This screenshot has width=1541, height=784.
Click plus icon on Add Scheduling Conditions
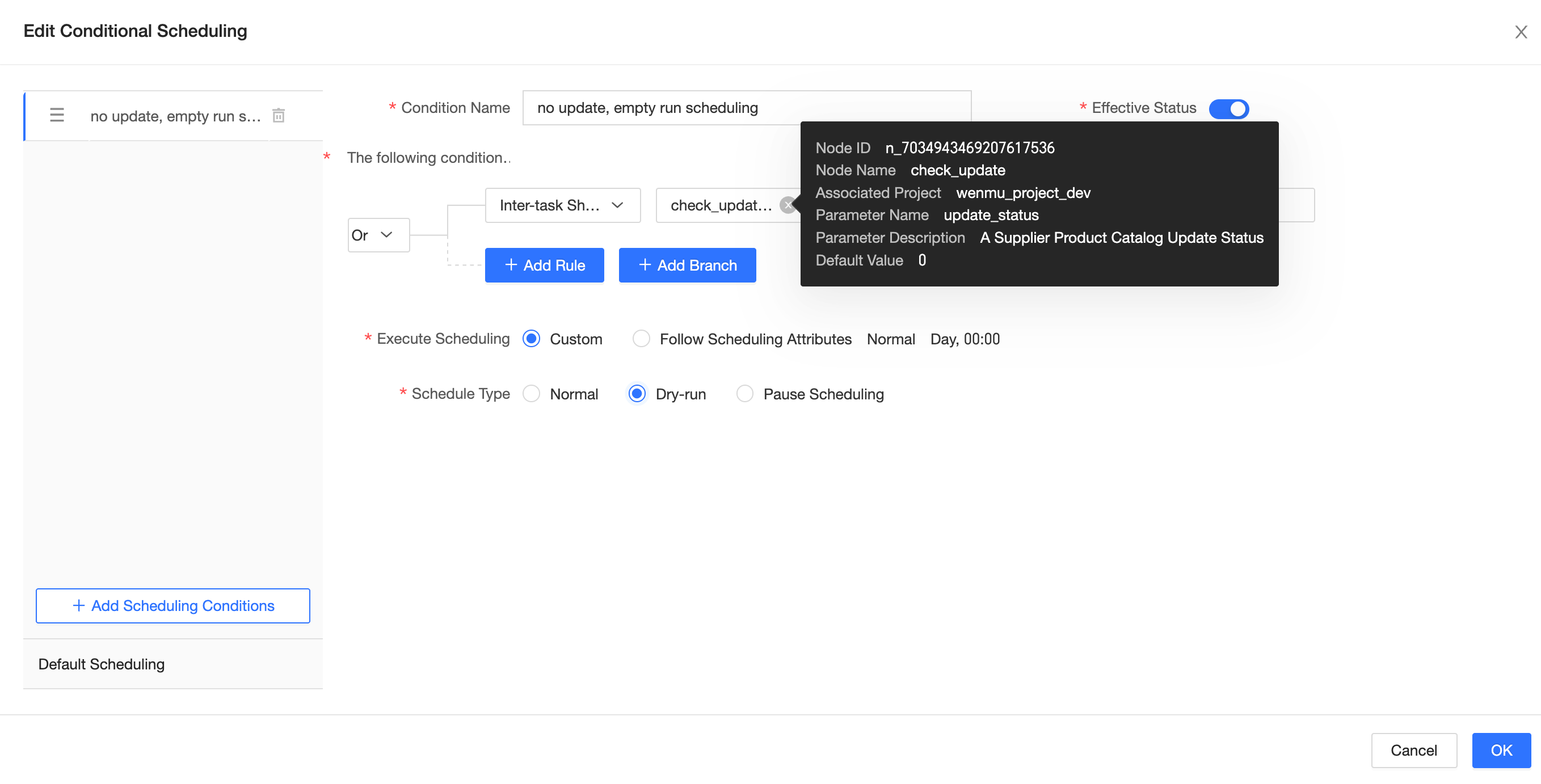coord(78,606)
